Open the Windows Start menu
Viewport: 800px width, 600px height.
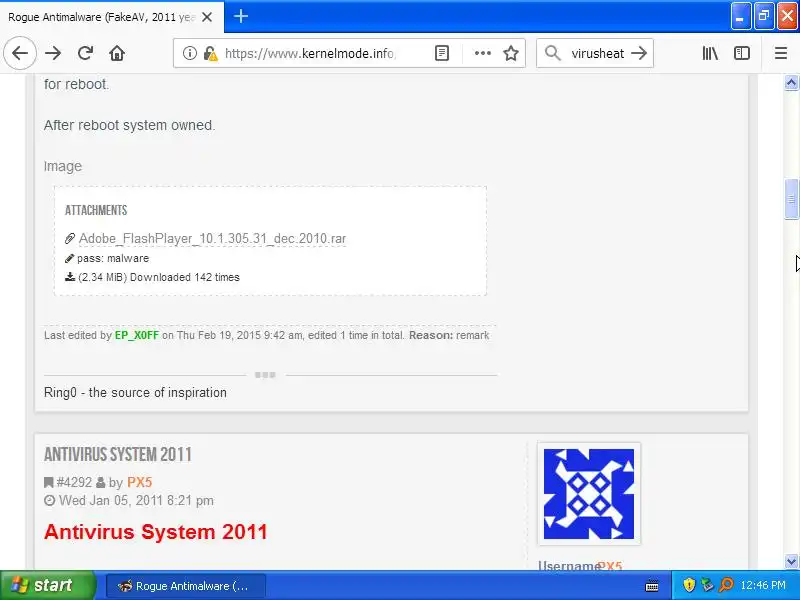tap(47, 585)
